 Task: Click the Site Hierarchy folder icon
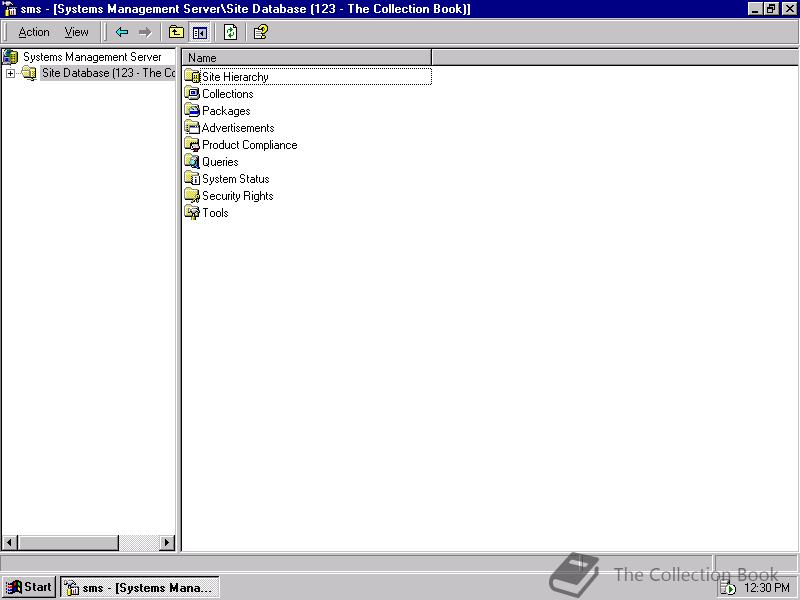[192, 76]
